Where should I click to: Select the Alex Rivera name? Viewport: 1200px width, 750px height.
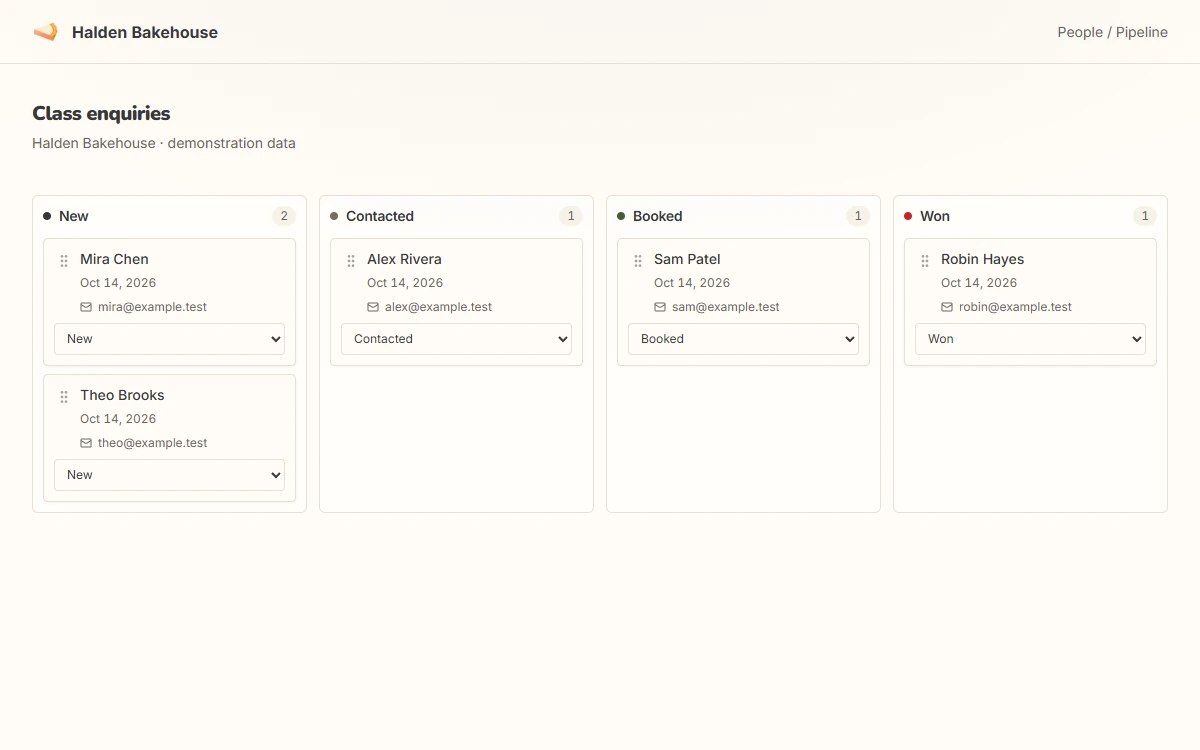404,259
